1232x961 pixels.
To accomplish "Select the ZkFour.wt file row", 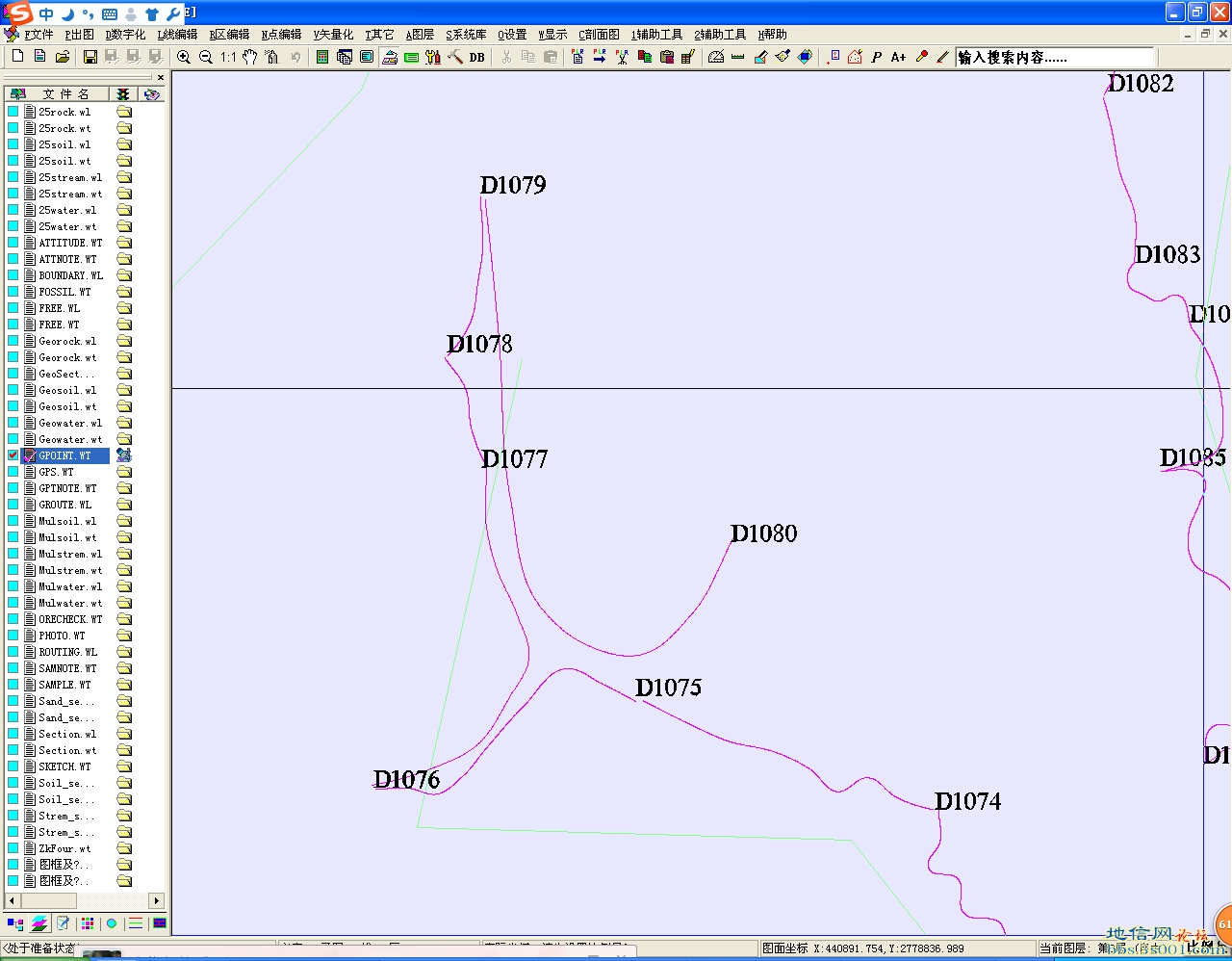I will [x=64, y=848].
